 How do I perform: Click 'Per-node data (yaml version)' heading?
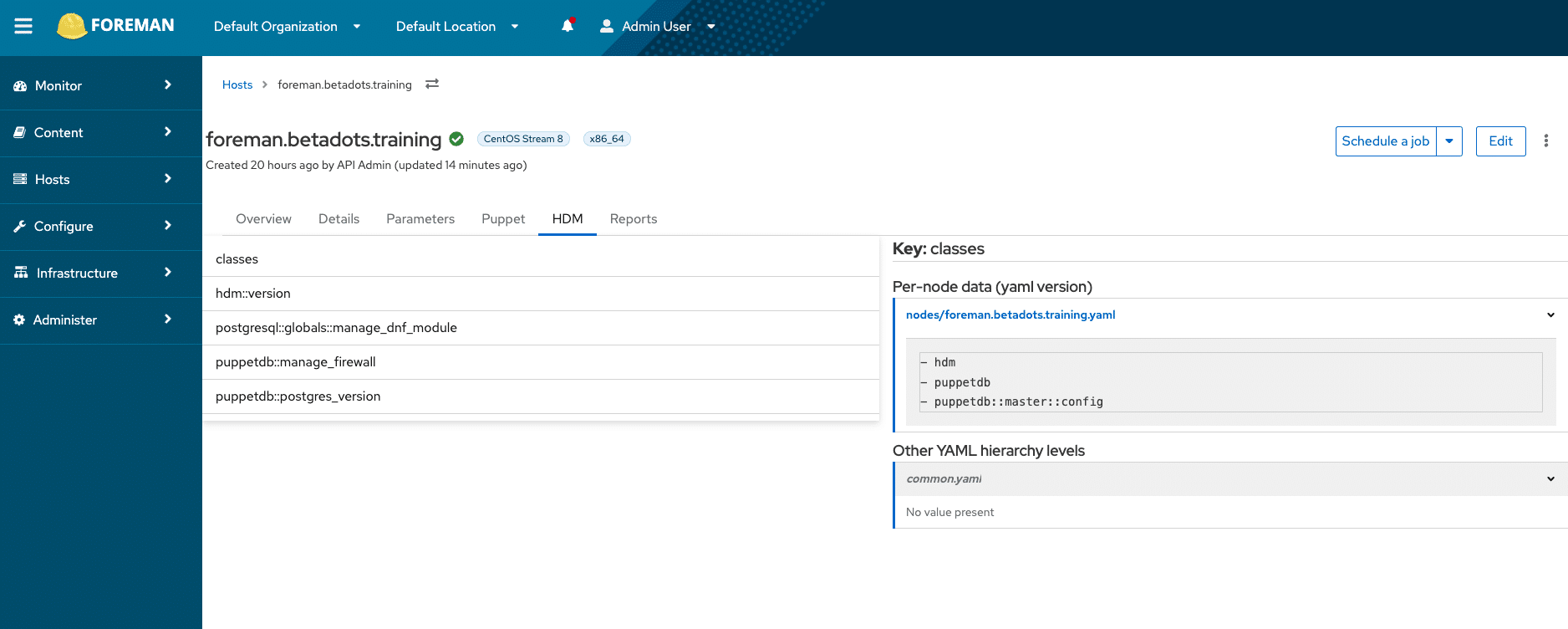tap(992, 287)
